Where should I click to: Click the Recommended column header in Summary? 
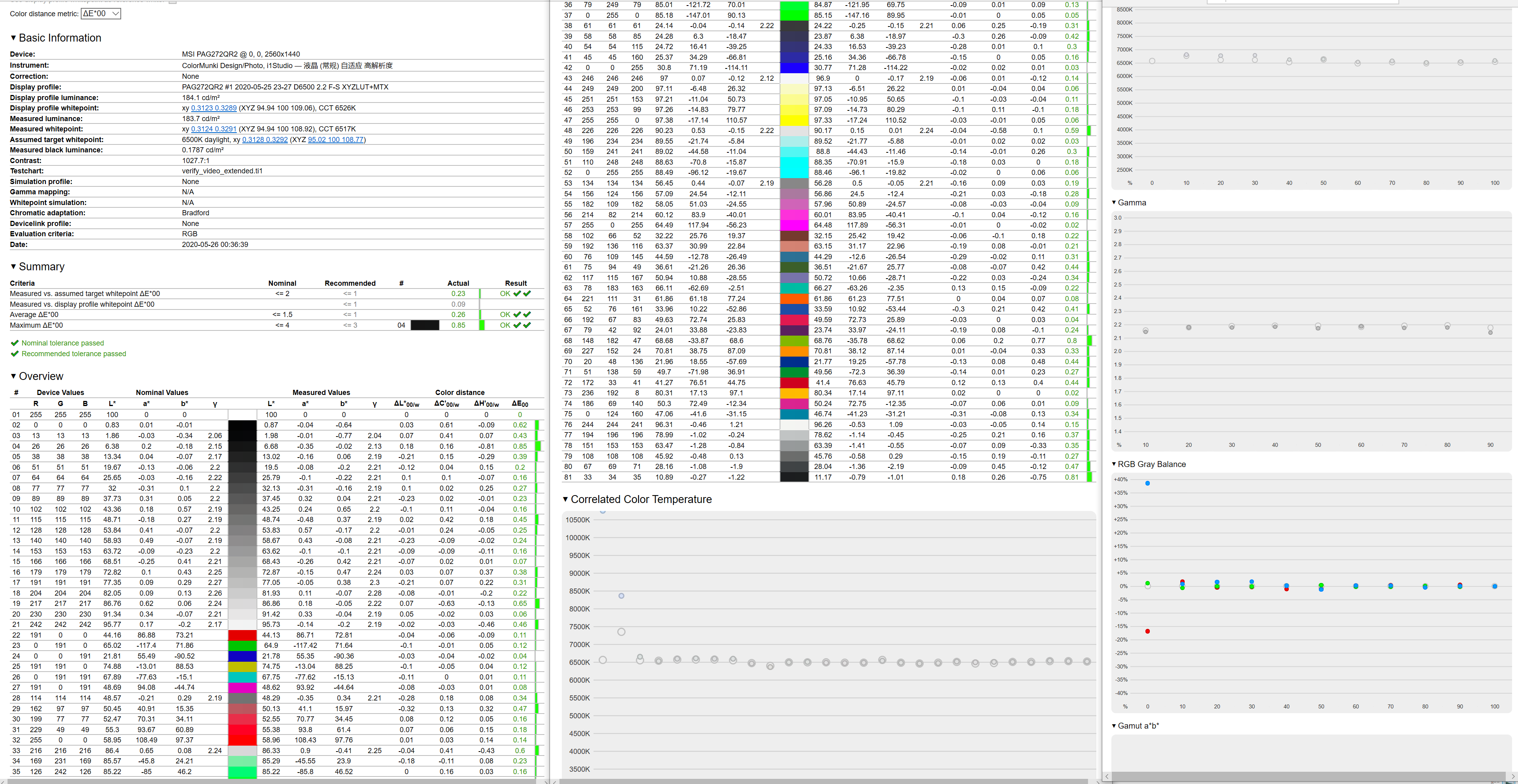tap(350, 283)
